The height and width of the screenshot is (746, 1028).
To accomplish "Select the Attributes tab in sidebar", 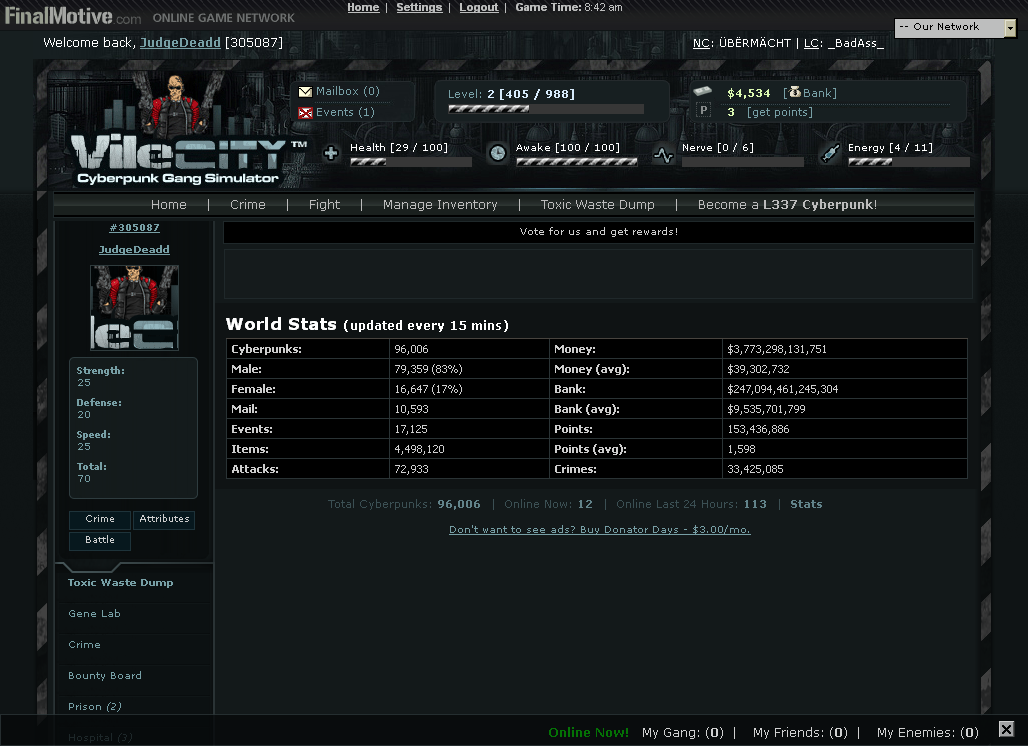I will tap(164, 519).
